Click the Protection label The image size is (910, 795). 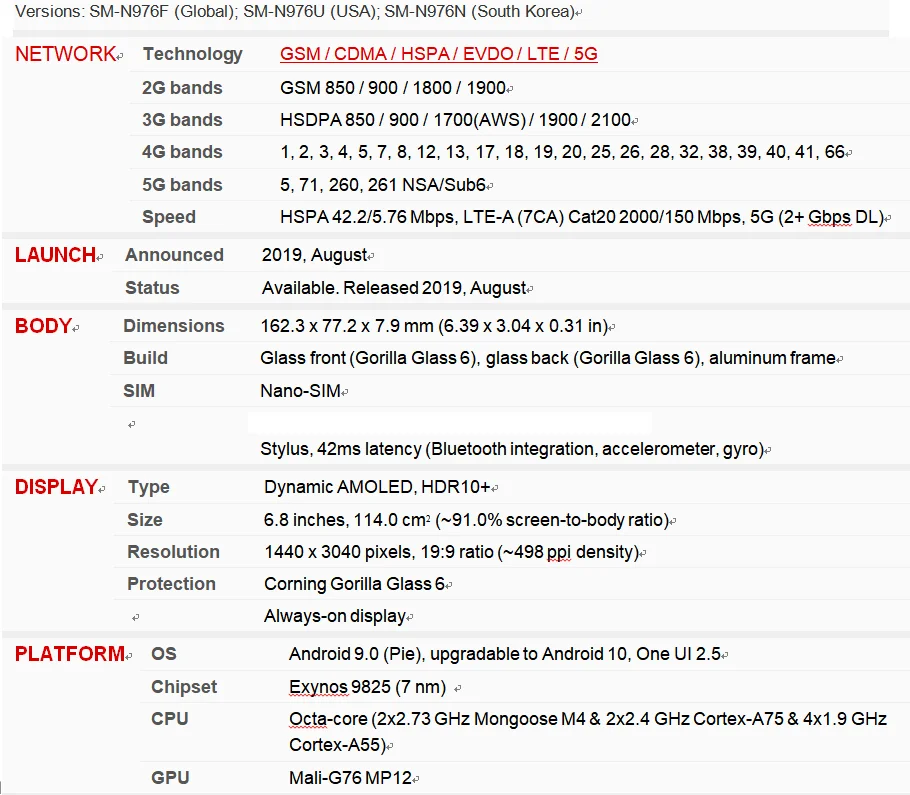pos(171,584)
